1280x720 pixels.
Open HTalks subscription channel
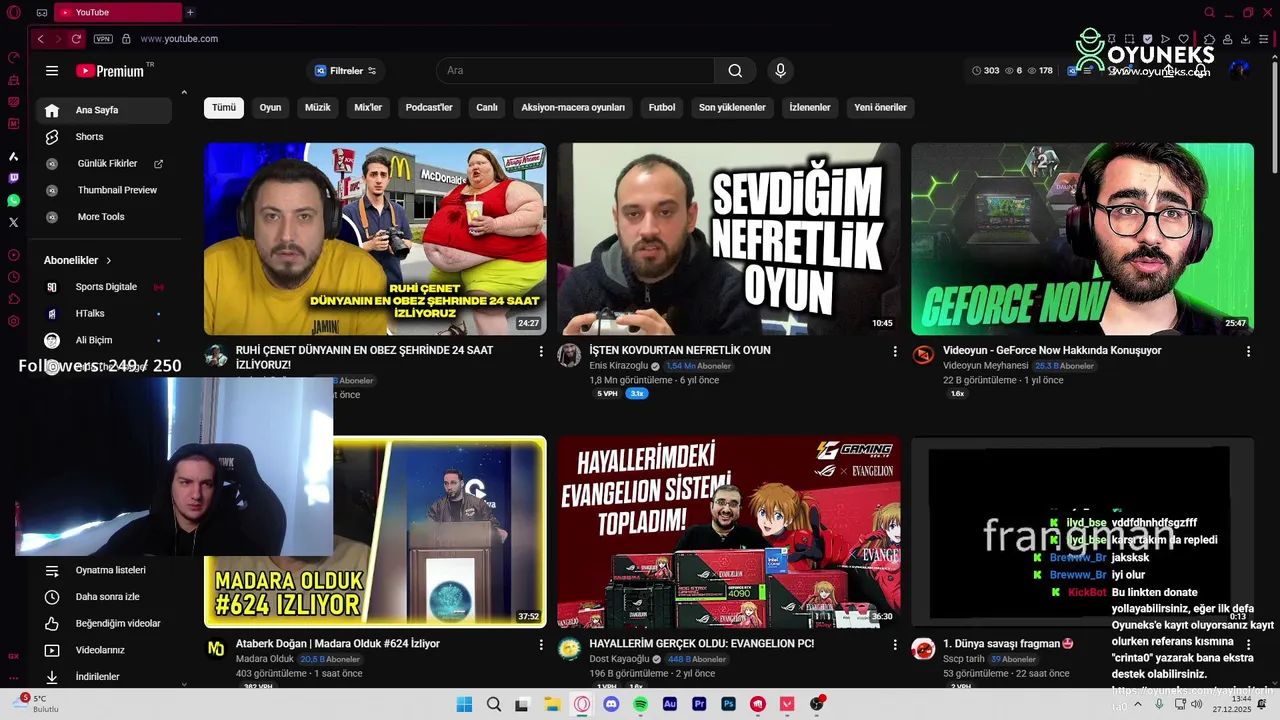pos(104,314)
